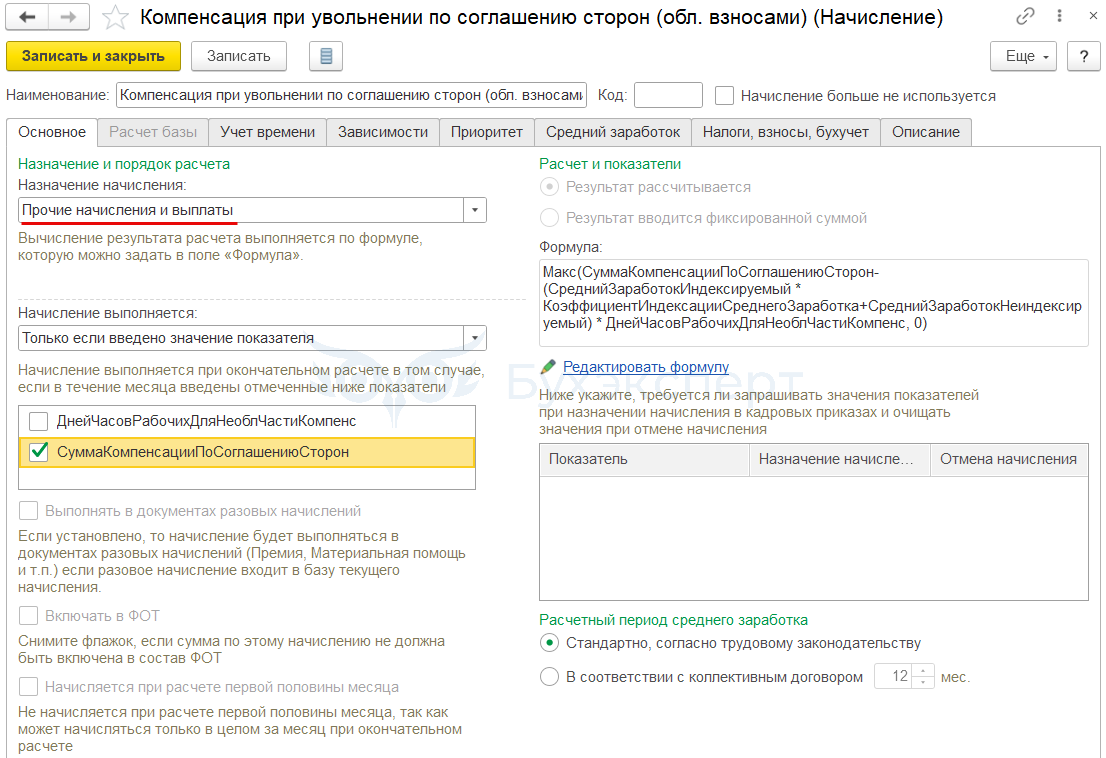Toggle Выполнять в документах разовых начислений
Screen dimensions: 1106x758
(28, 511)
